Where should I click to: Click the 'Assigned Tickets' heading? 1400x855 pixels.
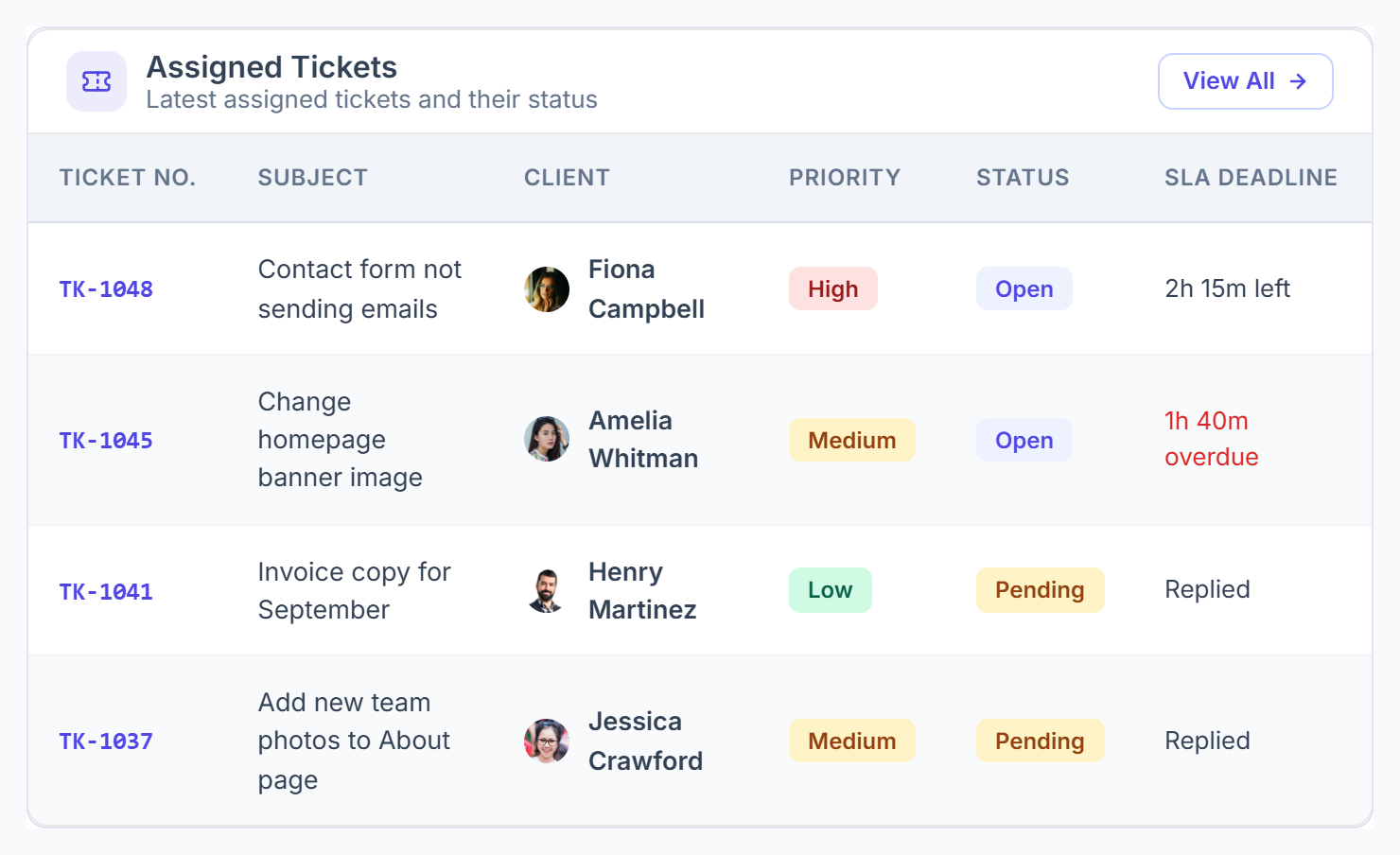point(271,67)
